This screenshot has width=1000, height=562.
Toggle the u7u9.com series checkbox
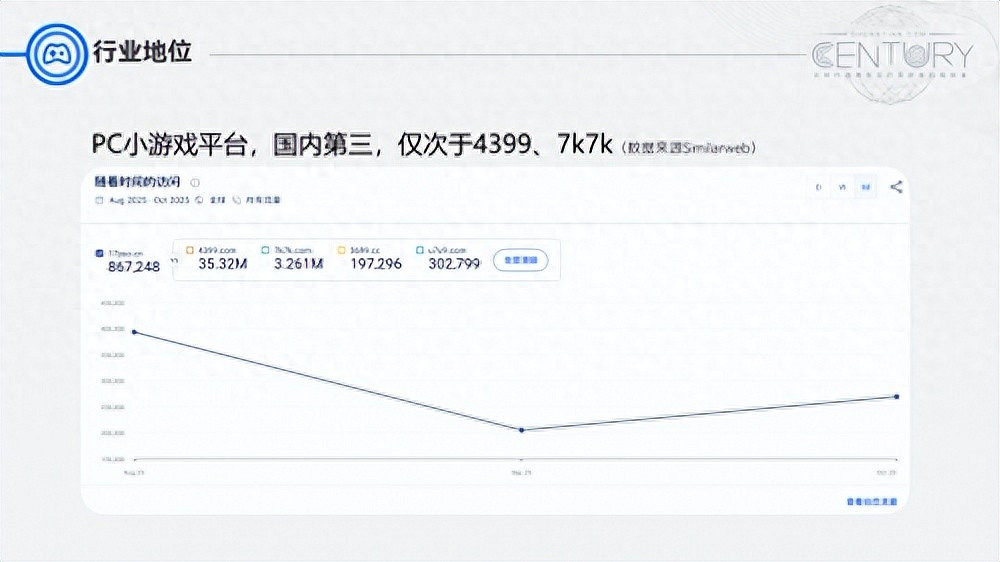(x=419, y=250)
